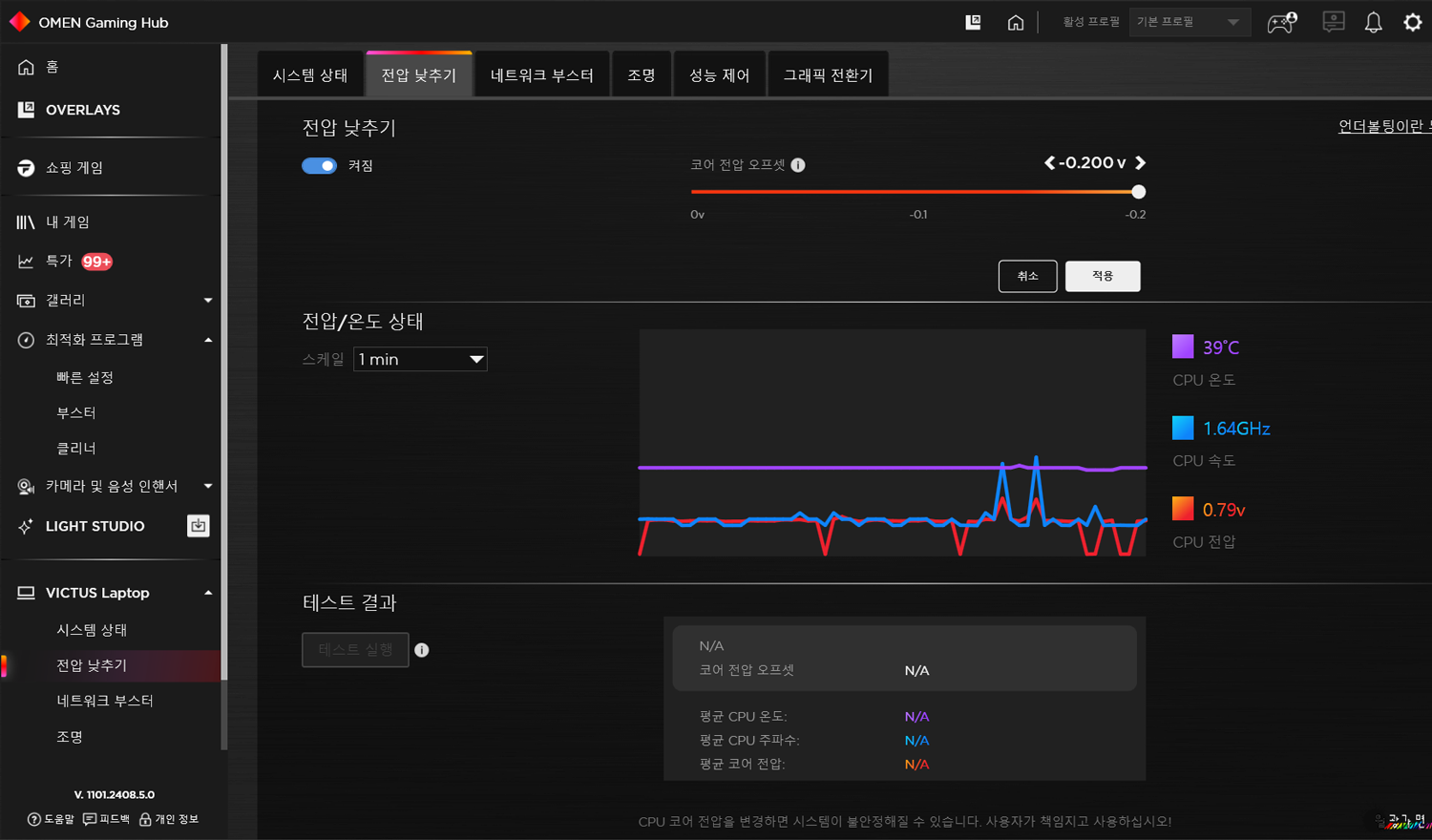
Task: Open the active profile dropdown
Action: coord(1189,22)
